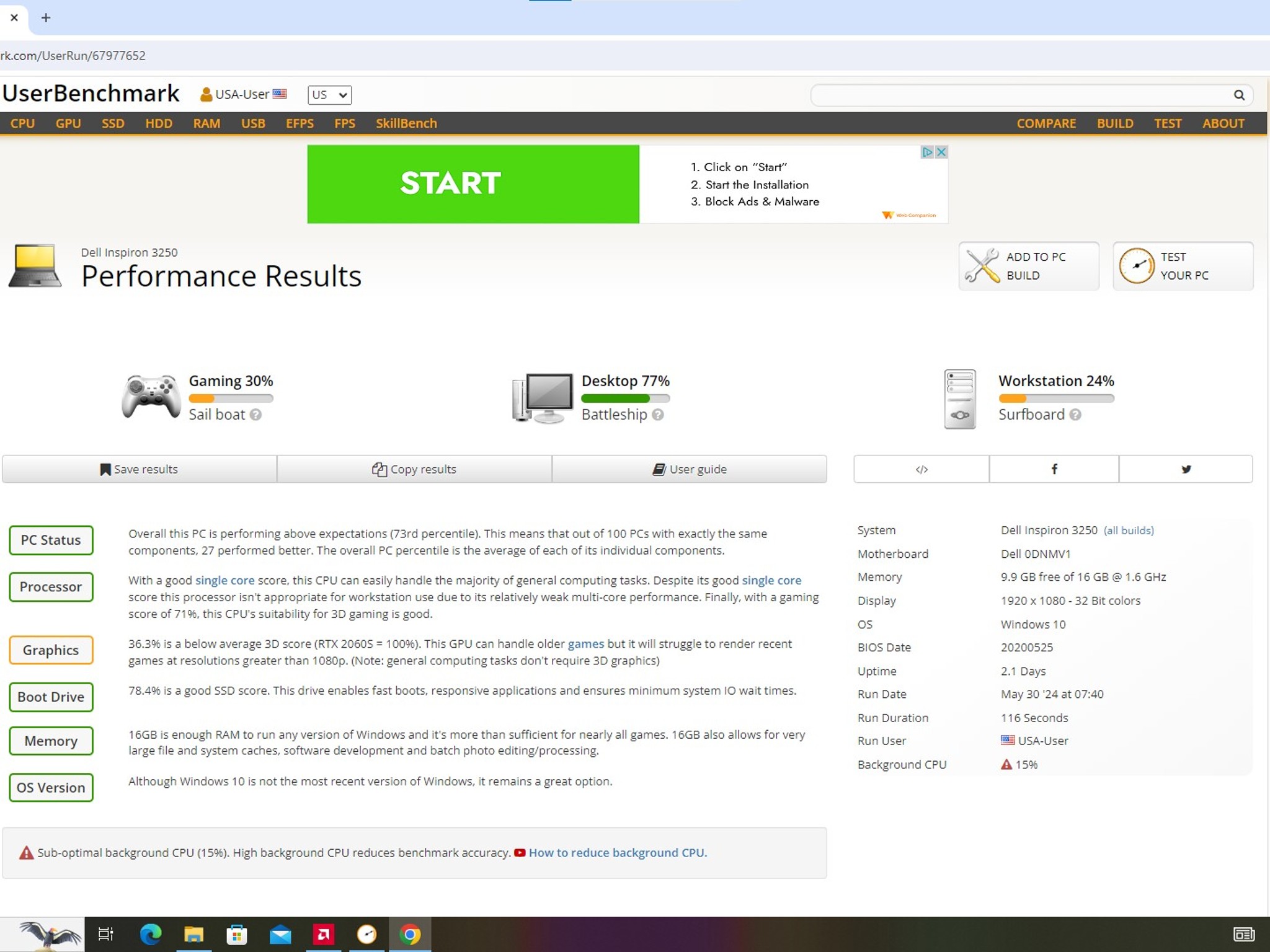This screenshot has width=1270, height=952.
Task: Click the search magnifier icon
Action: point(1238,95)
